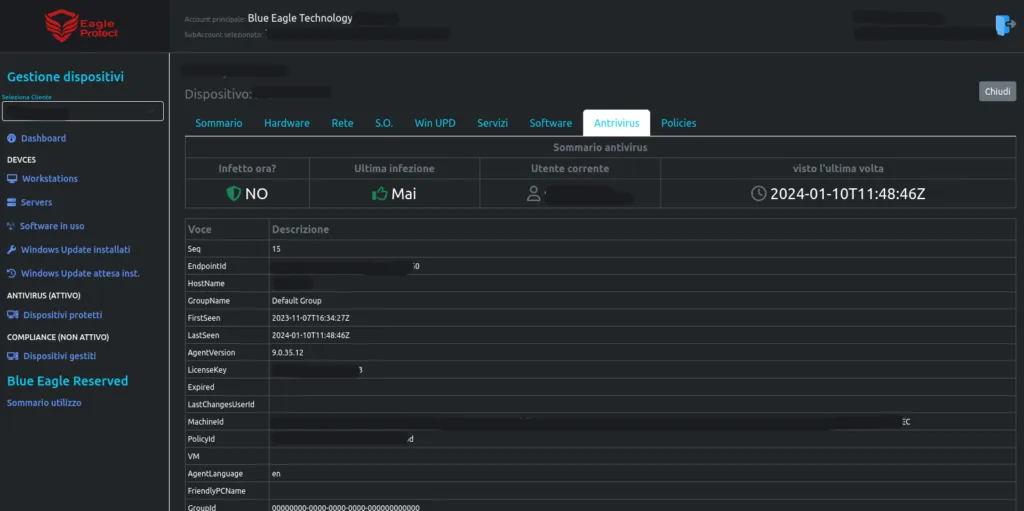Open the Policies tab
This screenshot has width=1024, height=511.
pos(679,123)
